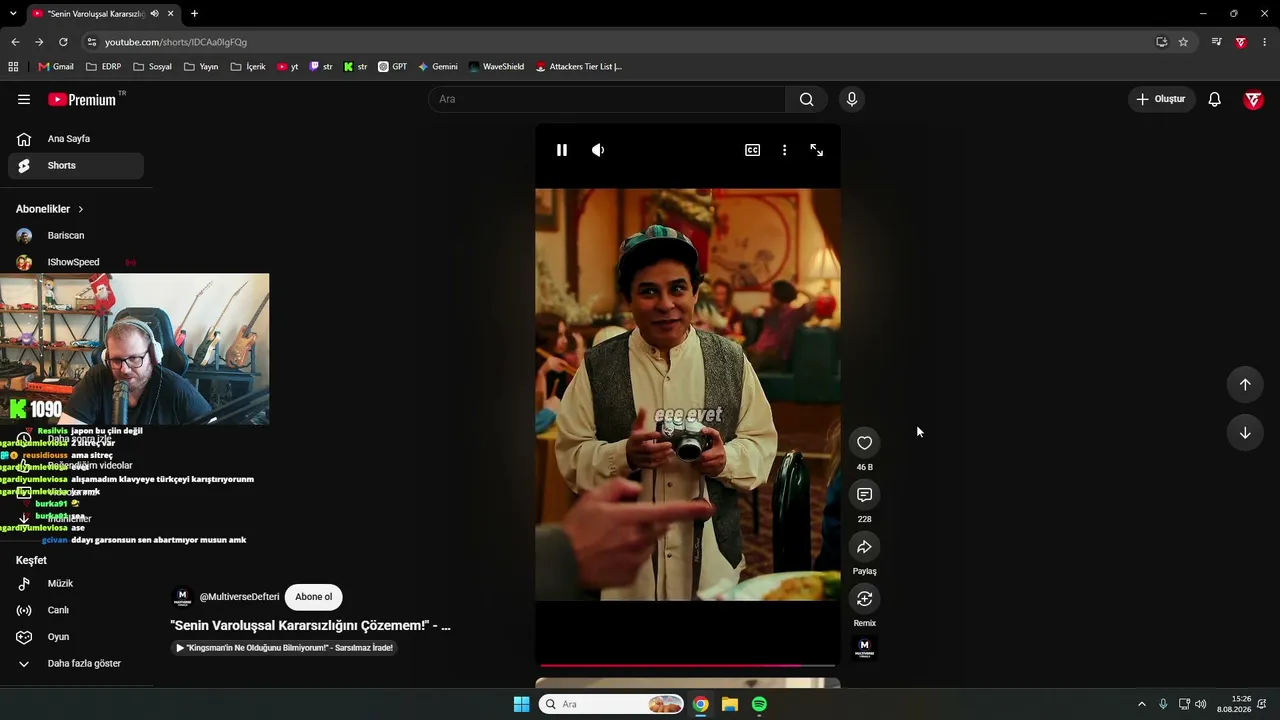The height and width of the screenshot is (720, 1280).
Task: Expand Daha fazla göster
Action: click(x=76, y=664)
